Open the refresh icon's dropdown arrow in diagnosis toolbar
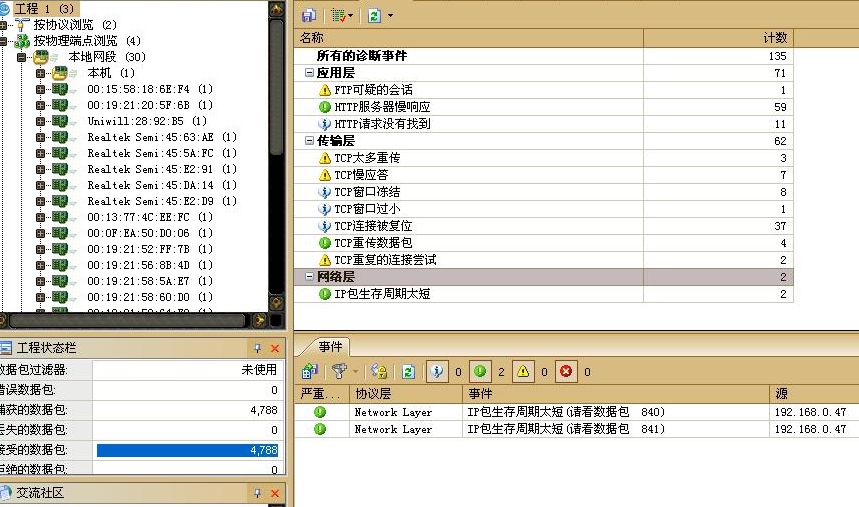The width and height of the screenshot is (859, 507). coord(390,15)
